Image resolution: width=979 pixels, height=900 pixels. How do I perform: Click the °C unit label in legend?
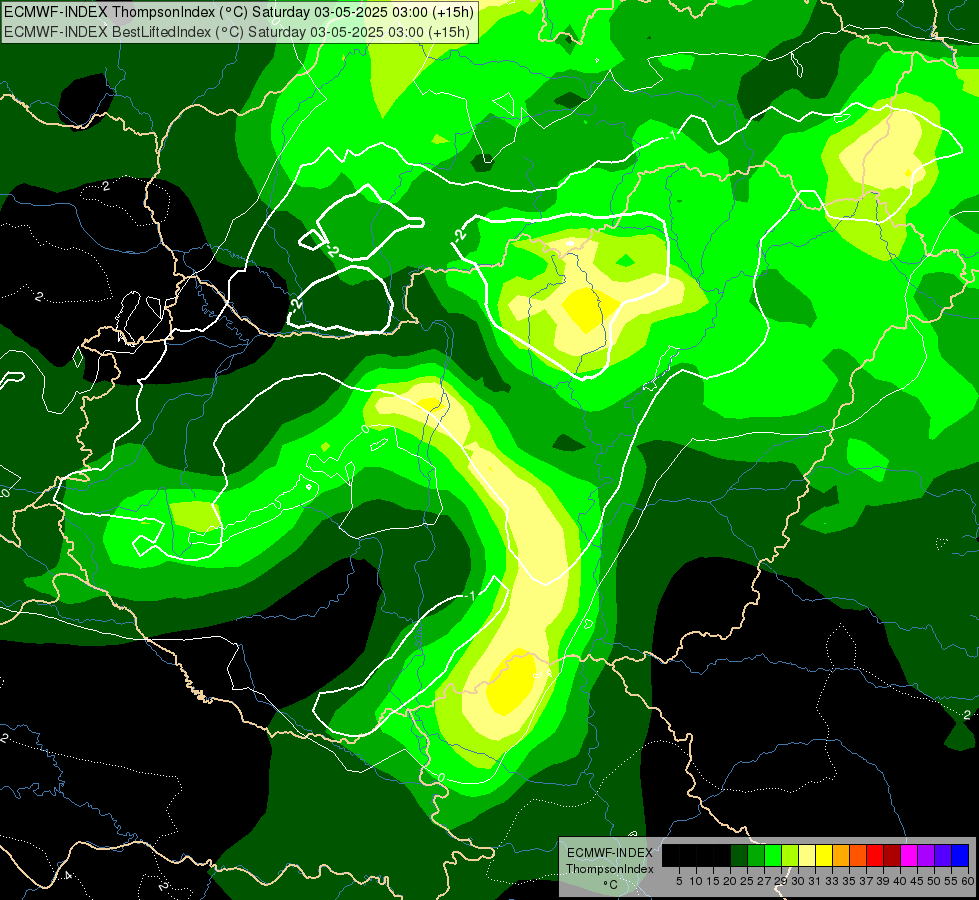click(610, 885)
